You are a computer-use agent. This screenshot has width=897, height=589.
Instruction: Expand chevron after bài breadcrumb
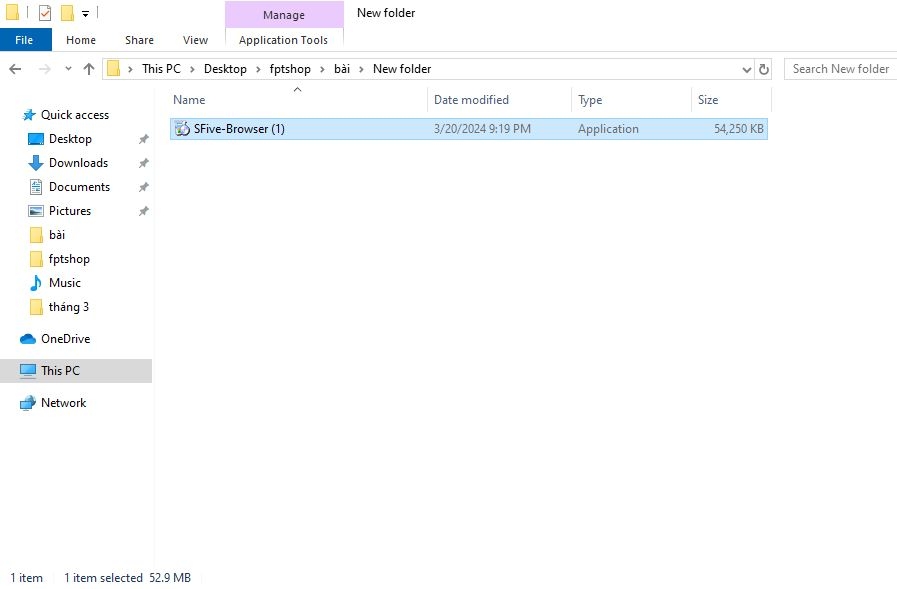click(x=361, y=69)
